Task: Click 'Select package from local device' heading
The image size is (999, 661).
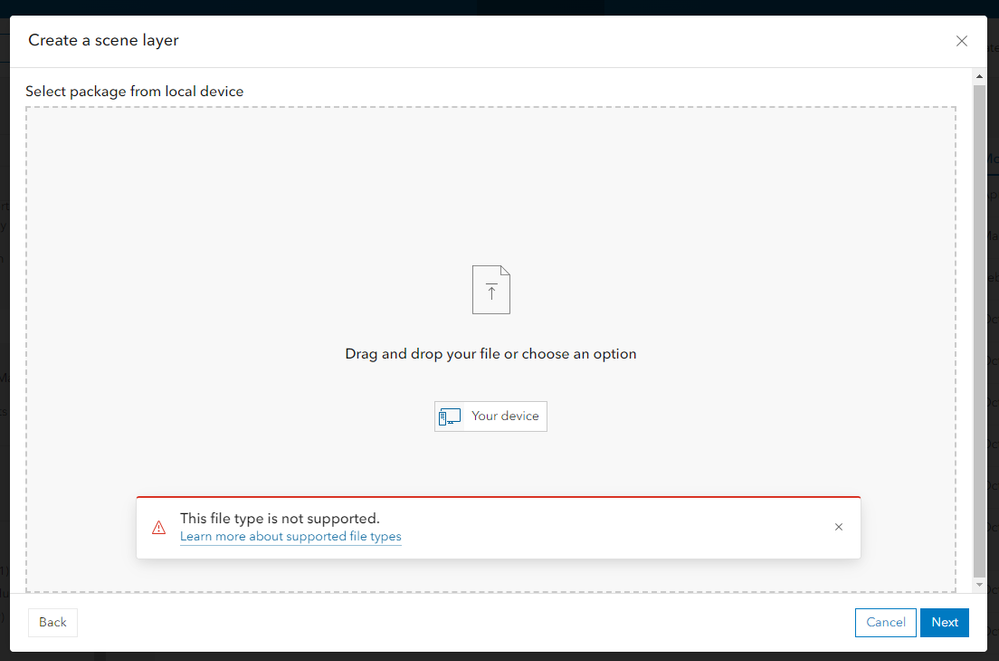Action: point(134,91)
